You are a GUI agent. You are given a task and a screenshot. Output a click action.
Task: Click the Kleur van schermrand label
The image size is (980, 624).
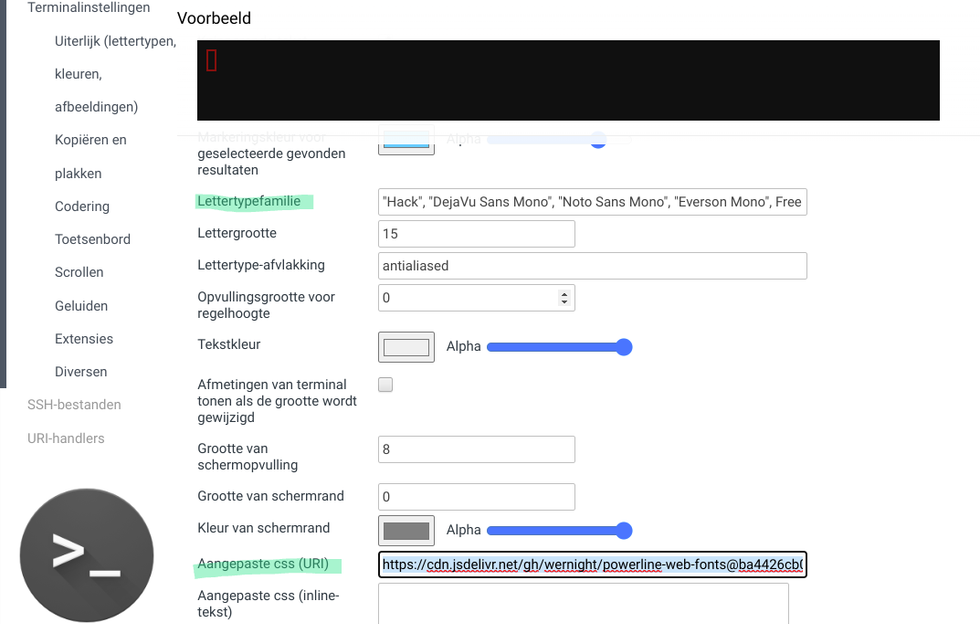click(264, 528)
